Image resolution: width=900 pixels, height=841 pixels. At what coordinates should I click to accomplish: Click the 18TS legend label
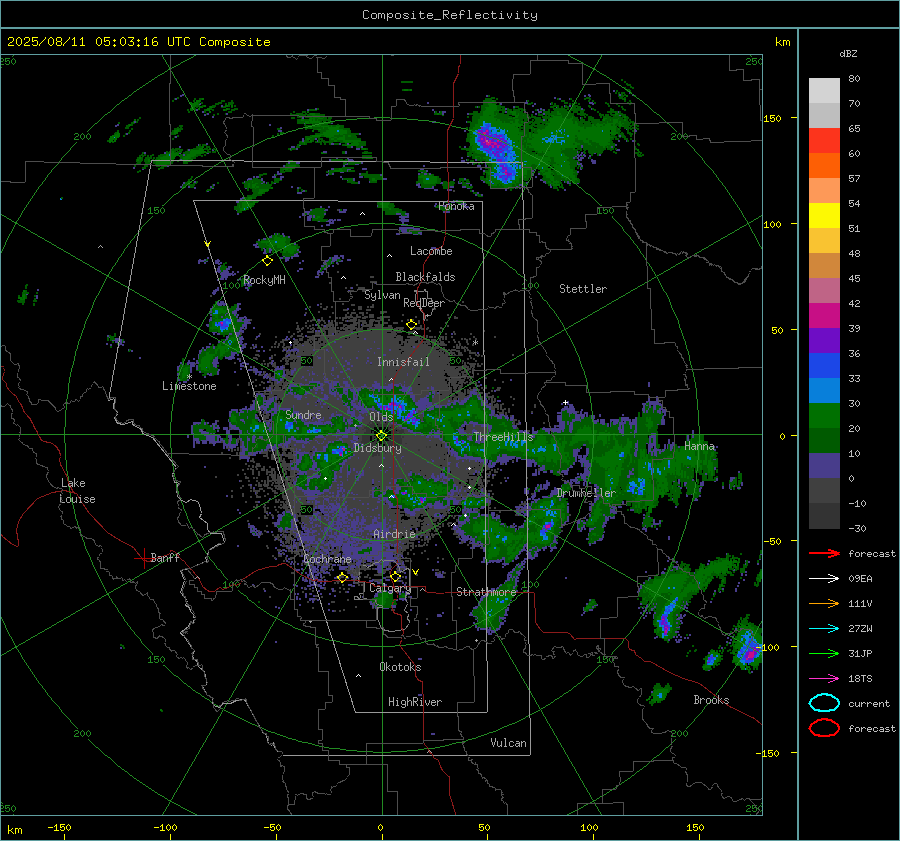(860, 679)
